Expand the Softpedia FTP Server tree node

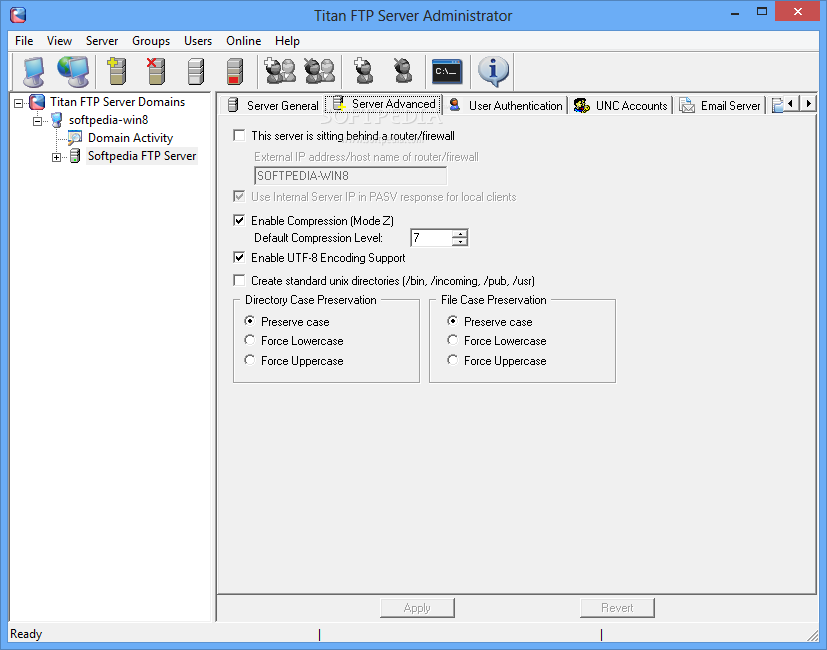[x=56, y=157]
